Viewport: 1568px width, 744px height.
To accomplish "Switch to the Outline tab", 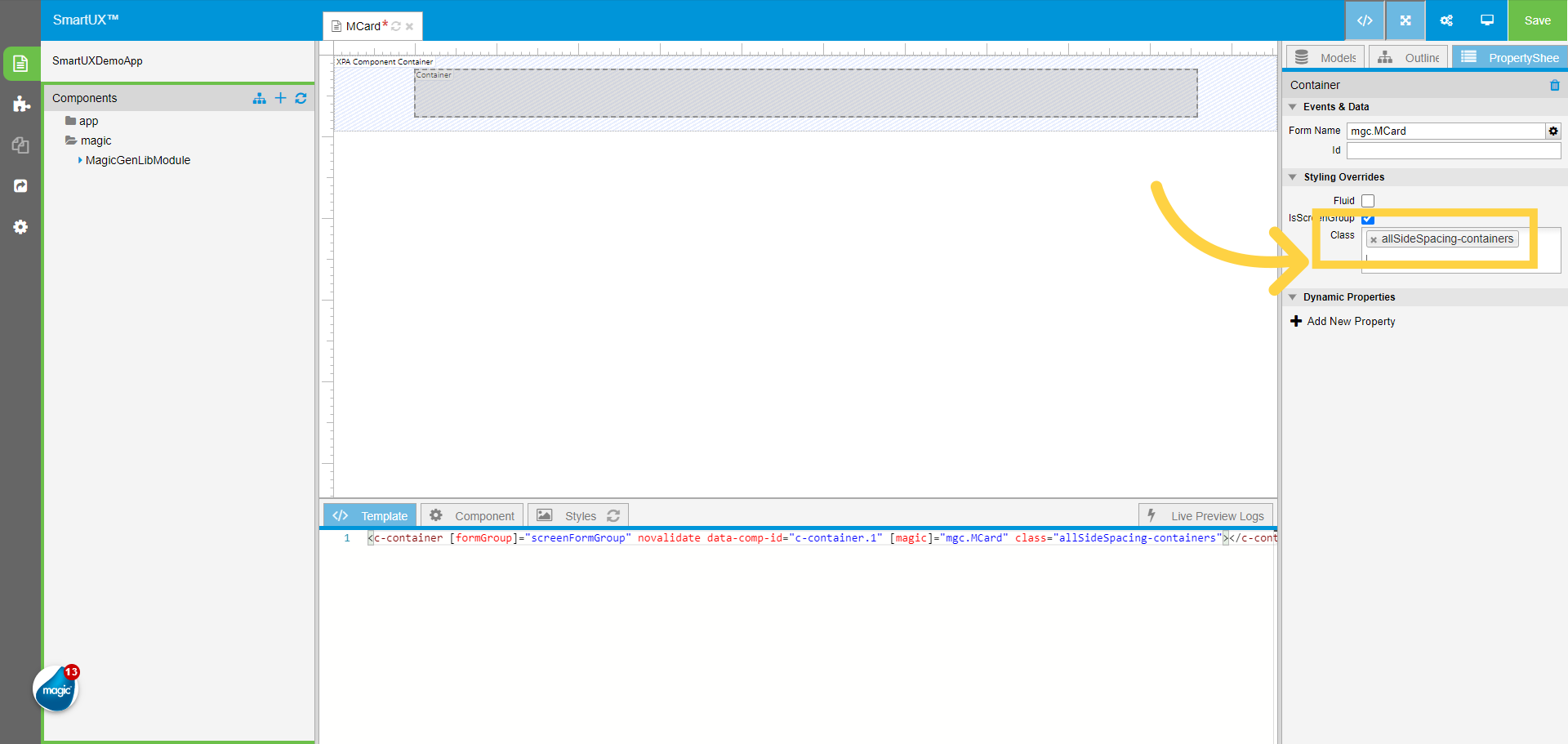I will point(1408,57).
